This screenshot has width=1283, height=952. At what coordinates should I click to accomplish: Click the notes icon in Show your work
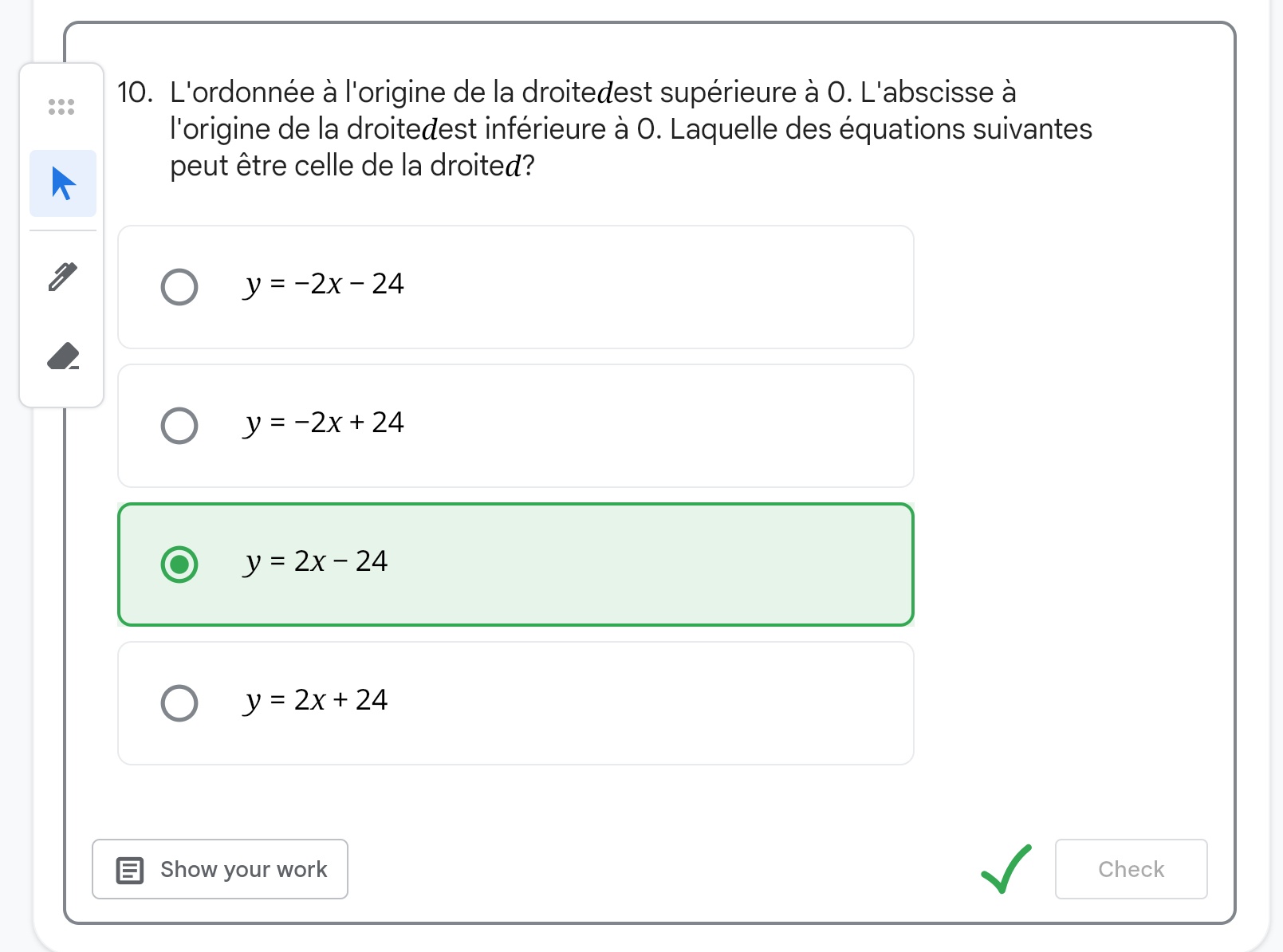[130, 870]
